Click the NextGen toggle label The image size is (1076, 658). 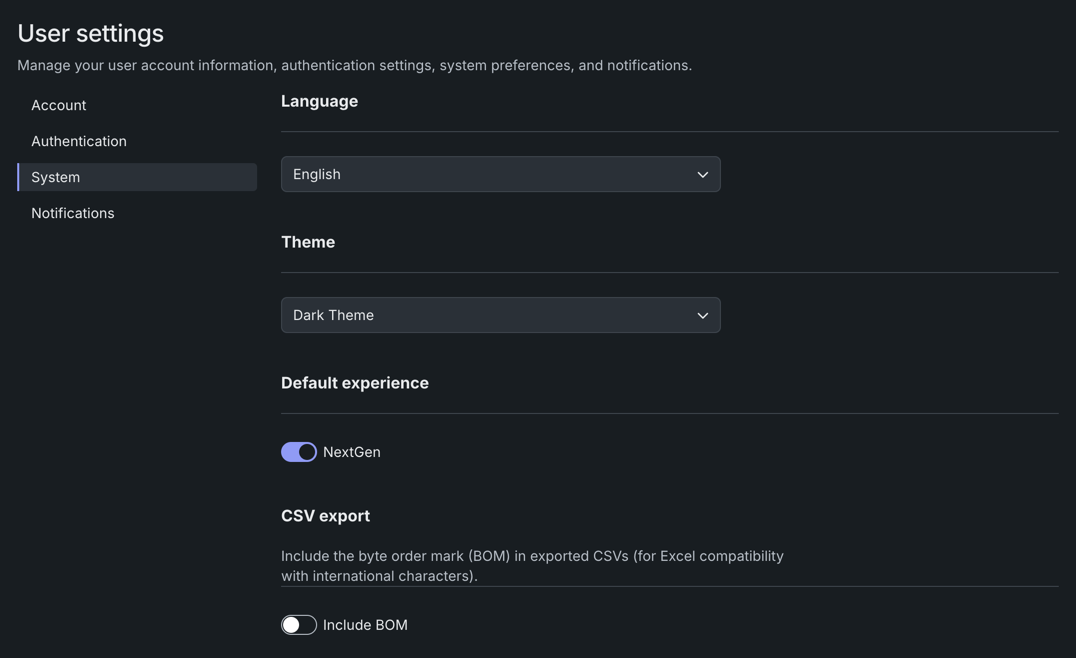click(352, 452)
